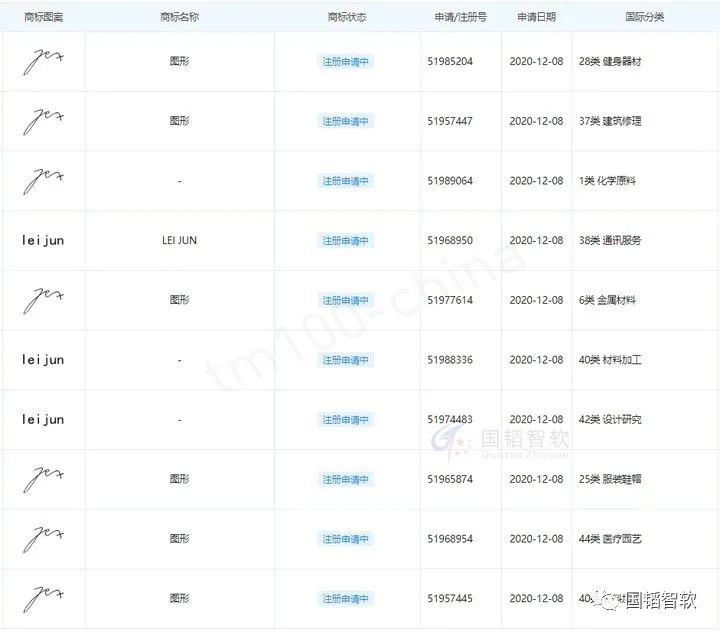Select registration number 51985204
Screen dimensions: 720x632
pyautogui.click(x=450, y=62)
